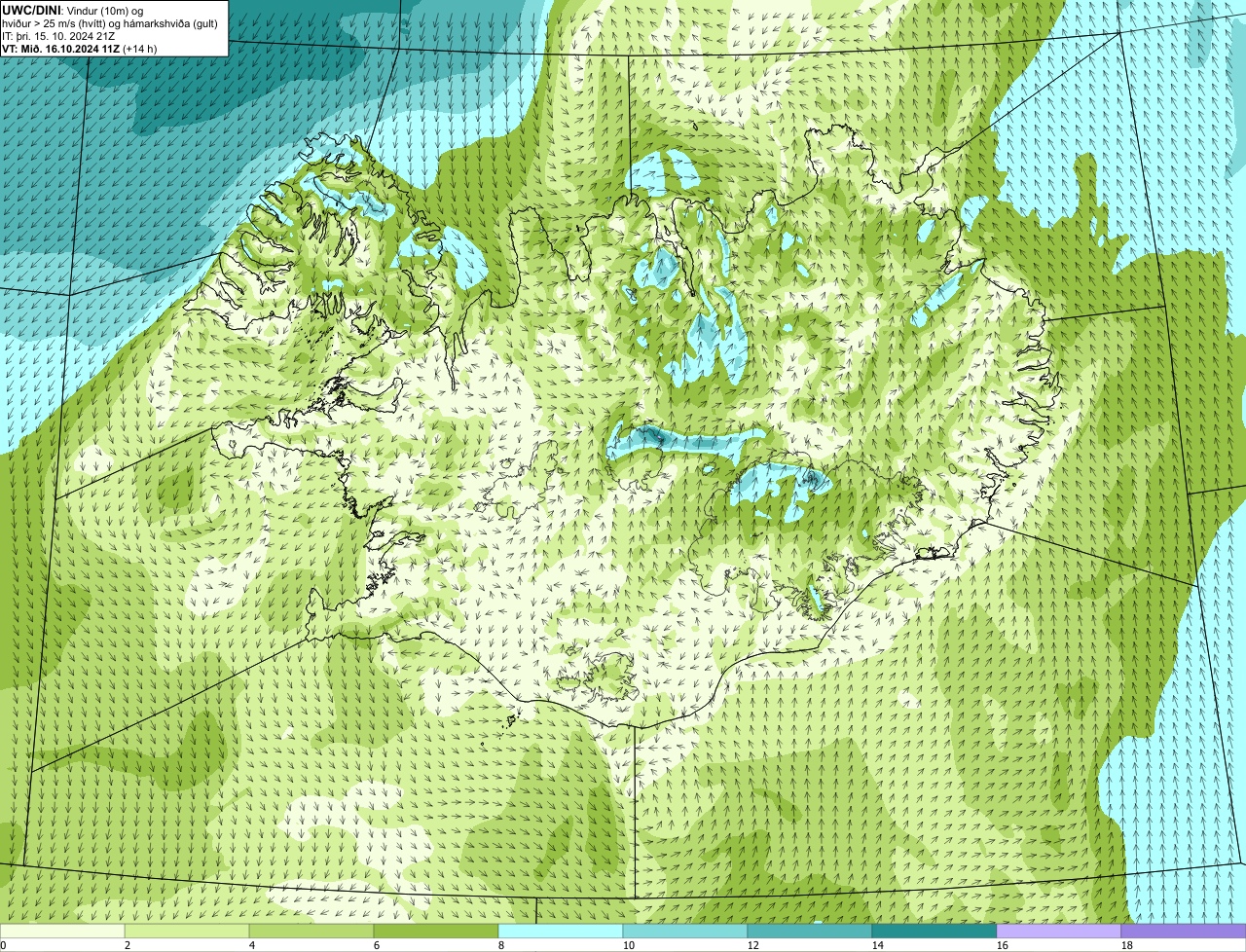
Task: Click the 'hviður > 25 m/s (hvítt)' description line
Action: click(x=110, y=23)
